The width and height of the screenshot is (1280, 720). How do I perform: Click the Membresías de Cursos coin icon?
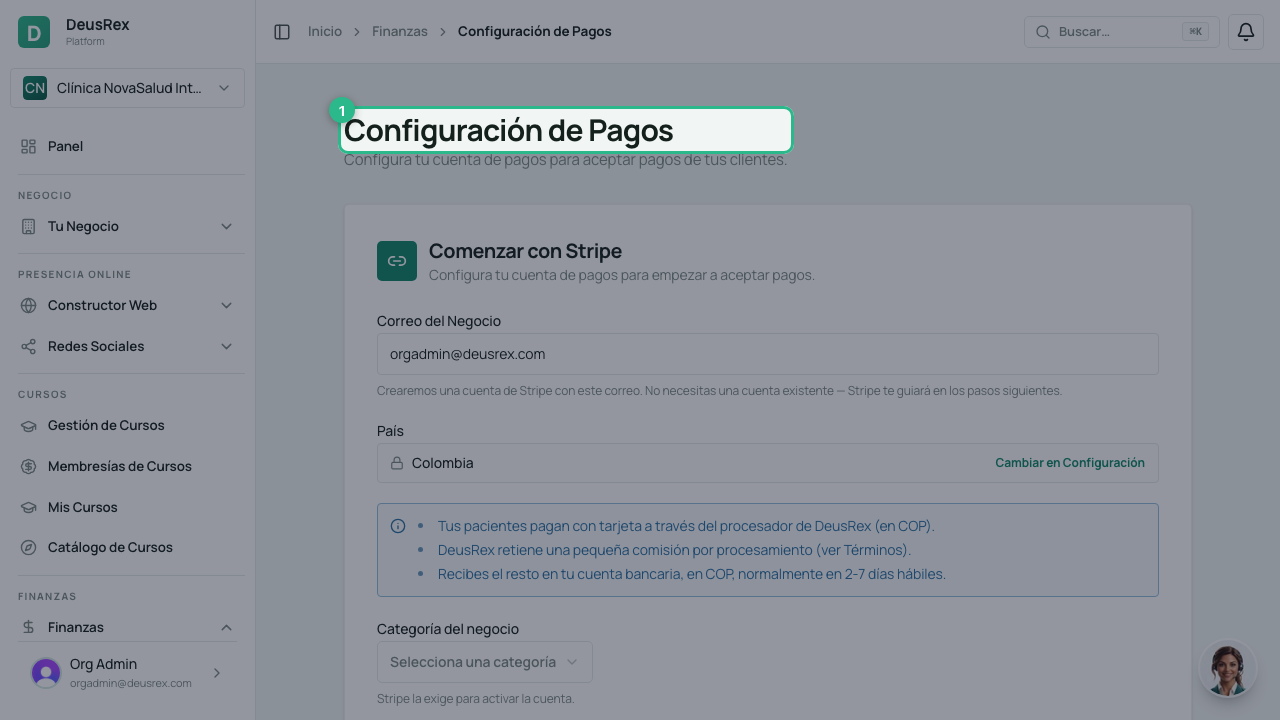pyautogui.click(x=28, y=466)
